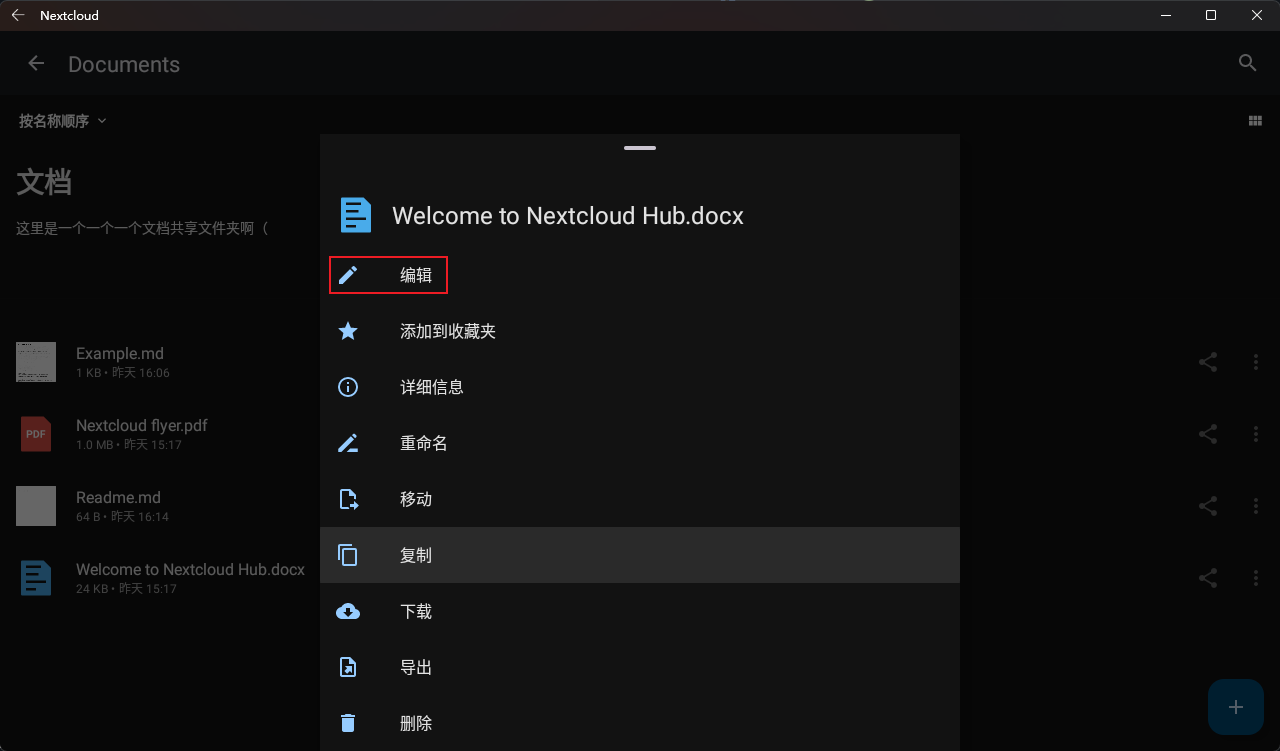Click the Documents folder title
Image resolution: width=1280 pixels, height=751 pixels.
124,64
